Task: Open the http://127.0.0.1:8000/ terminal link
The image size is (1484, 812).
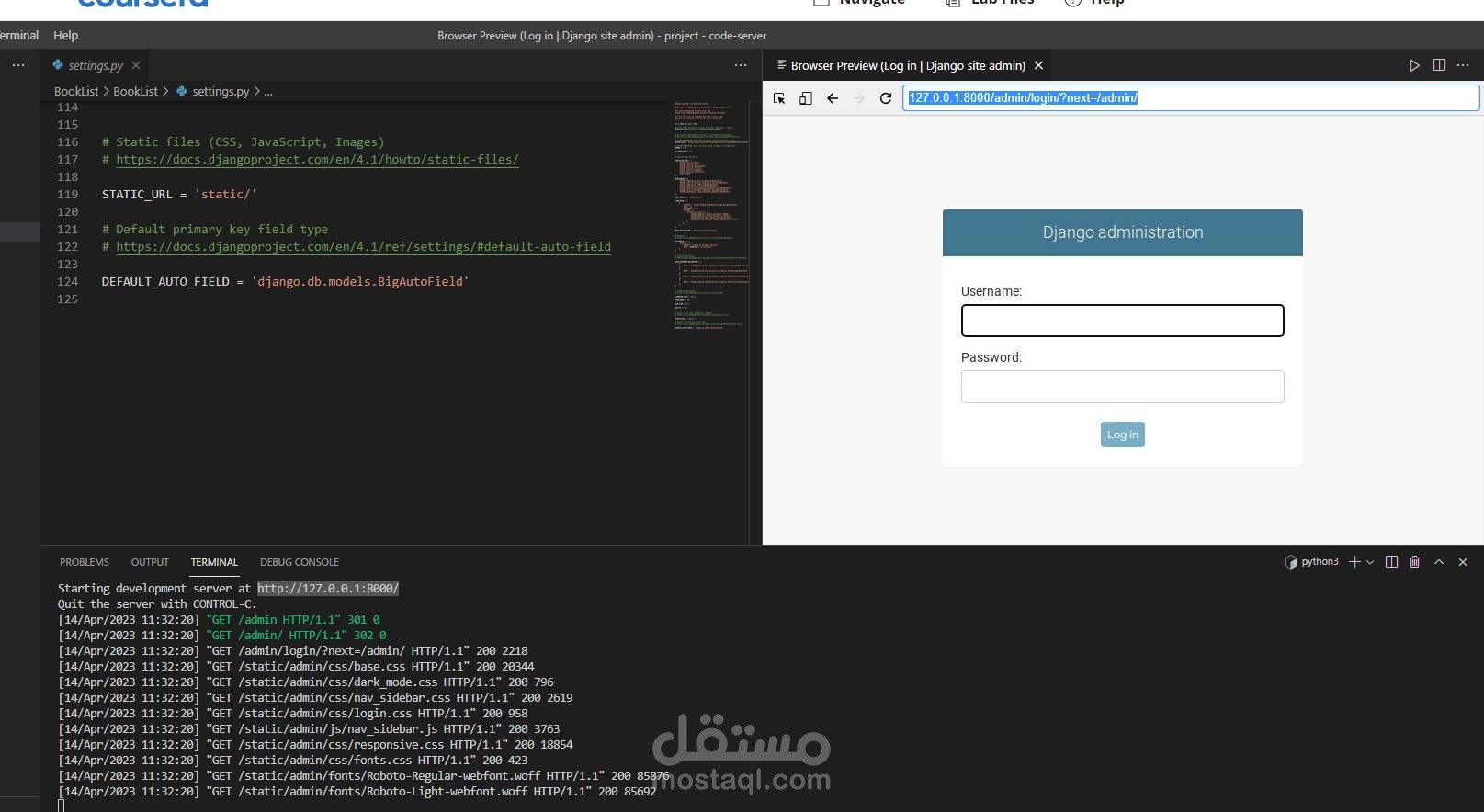Action: pos(328,588)
